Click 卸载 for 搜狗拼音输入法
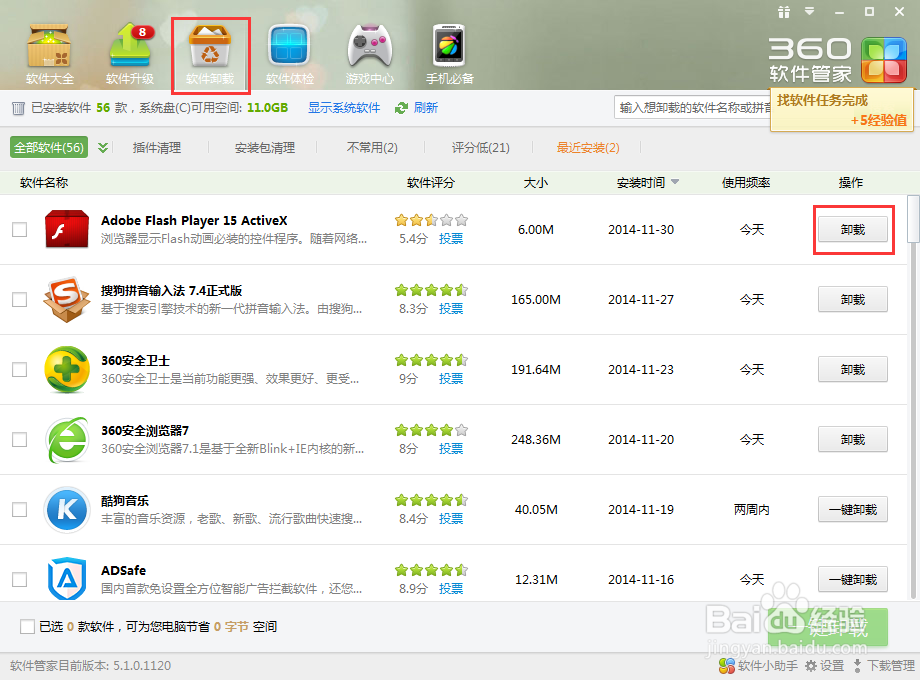920x680 pixels. pyautogui.click(x=853, y=299)
